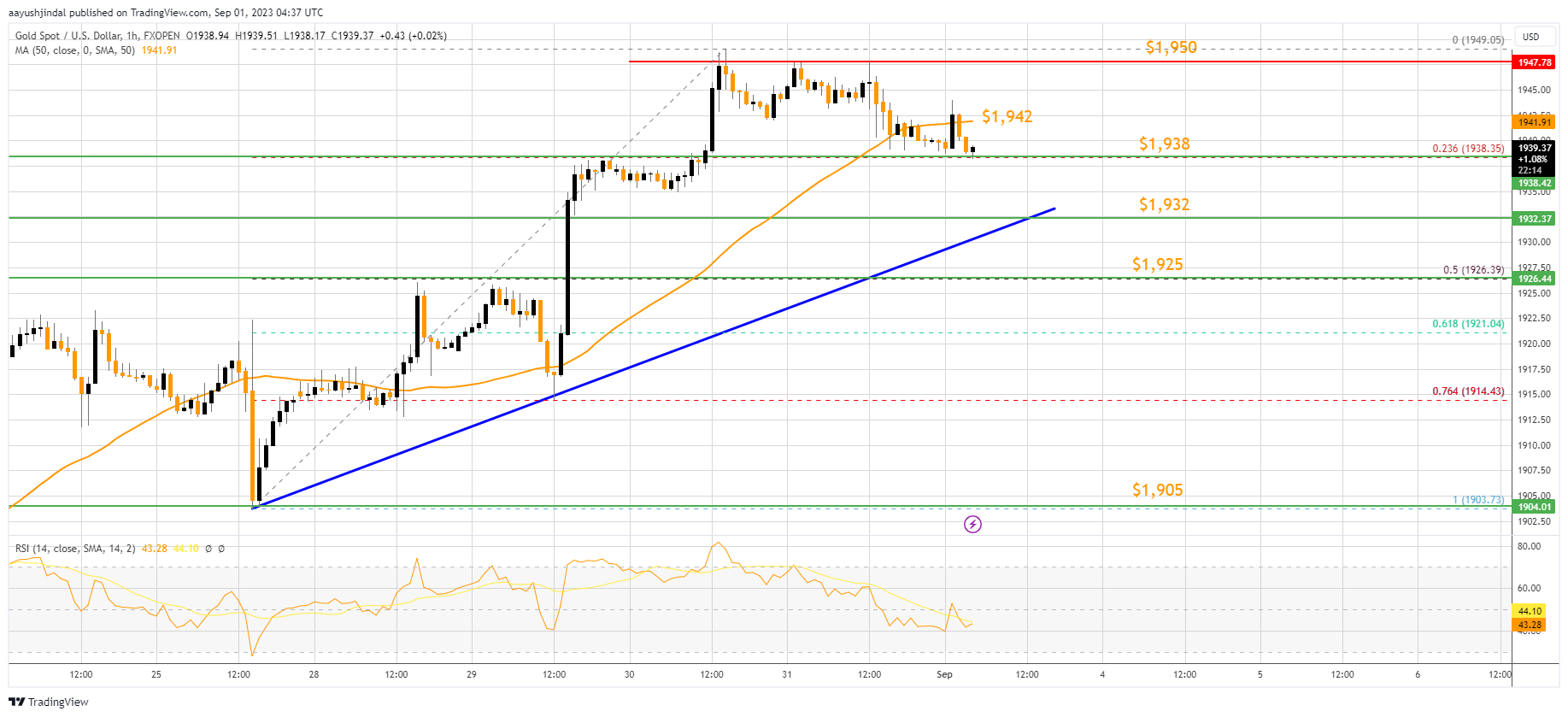Open the TradingView logo link

(x=49, y=702)
